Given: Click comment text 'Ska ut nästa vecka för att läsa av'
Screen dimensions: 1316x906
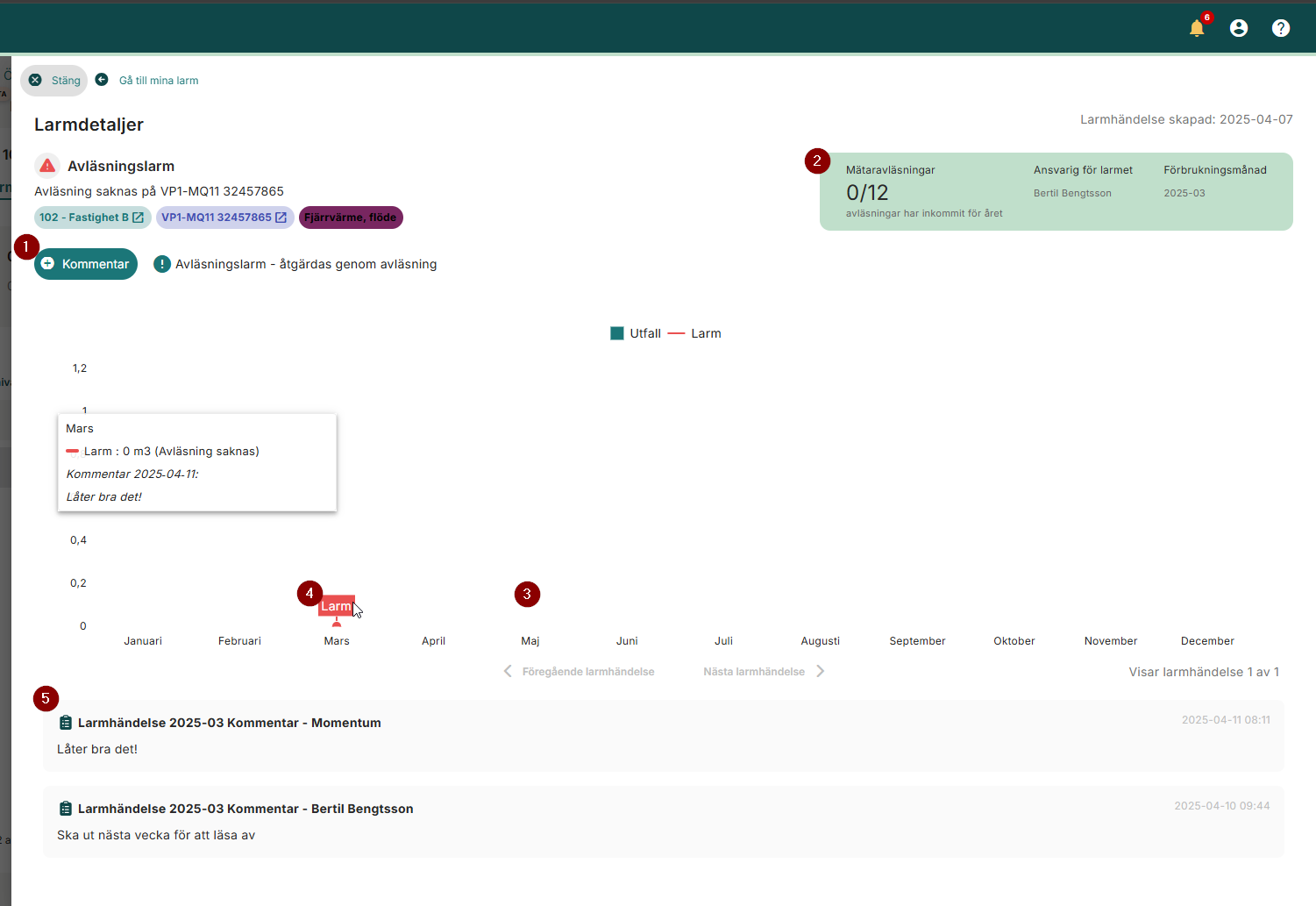Looking at the screenshot, I should (156, 835).
